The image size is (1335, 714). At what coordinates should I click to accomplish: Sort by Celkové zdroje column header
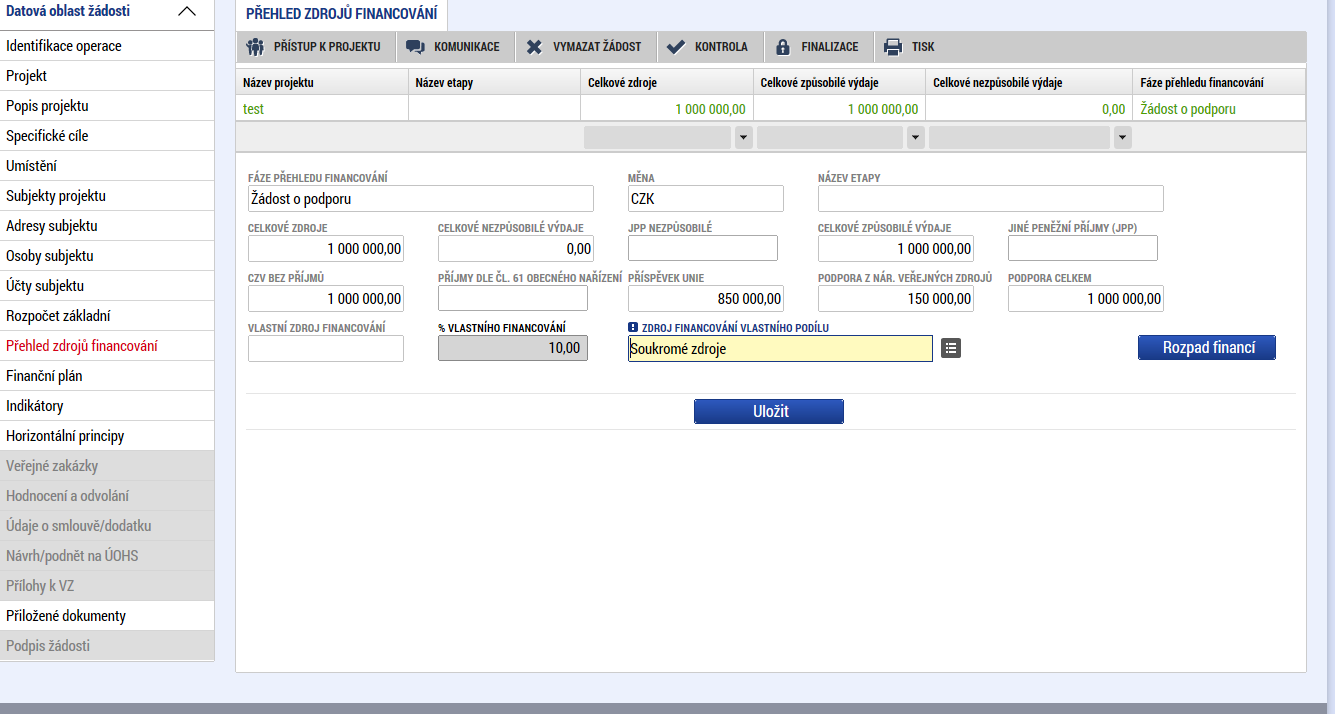coord(667,82)
